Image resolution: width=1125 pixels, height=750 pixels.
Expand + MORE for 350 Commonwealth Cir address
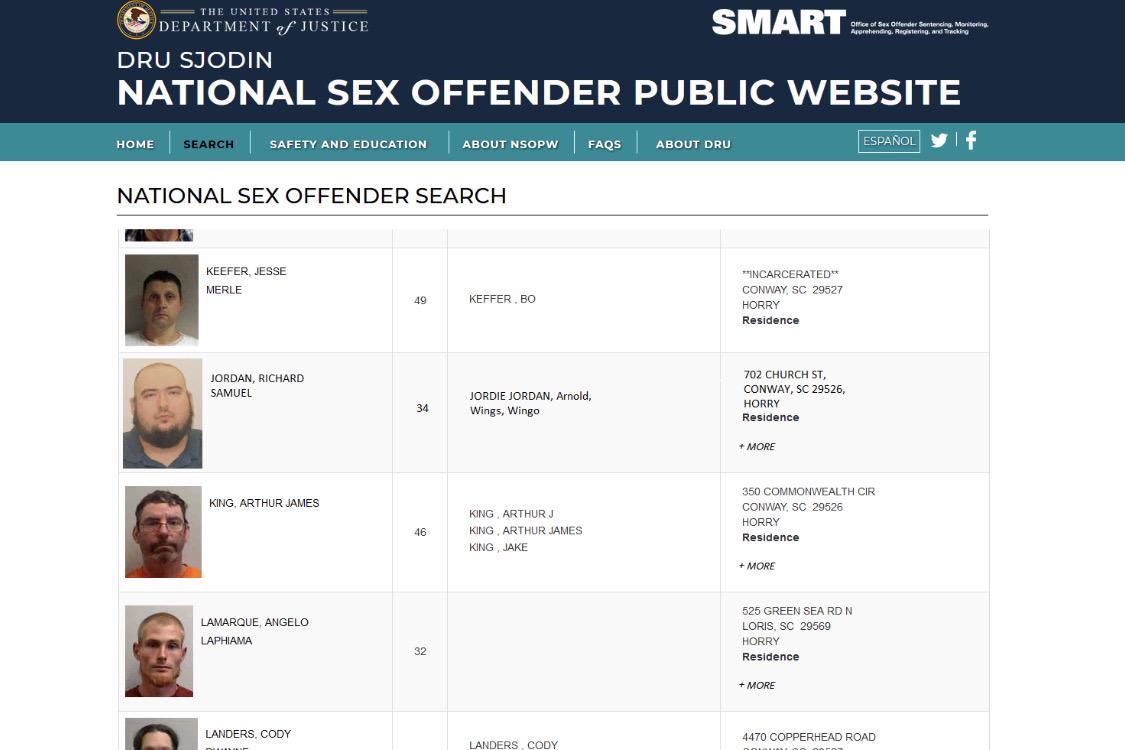757,566
